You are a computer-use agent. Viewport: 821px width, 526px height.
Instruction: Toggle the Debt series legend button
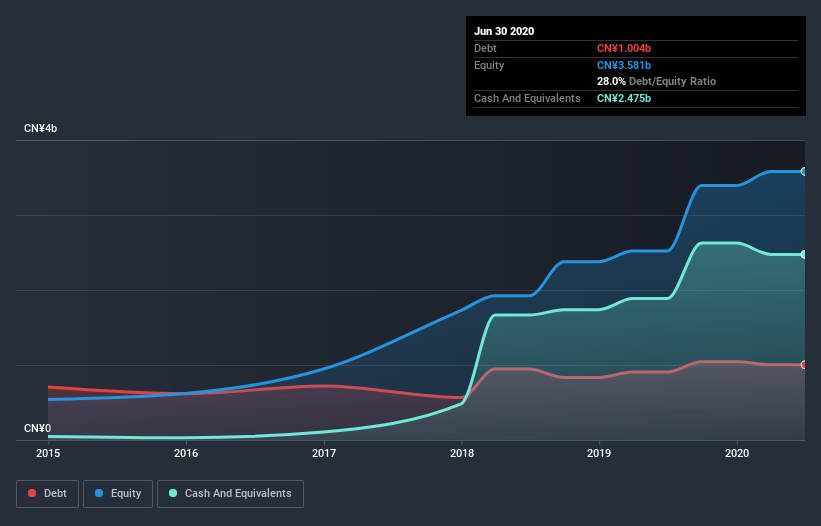click(48, 494)
